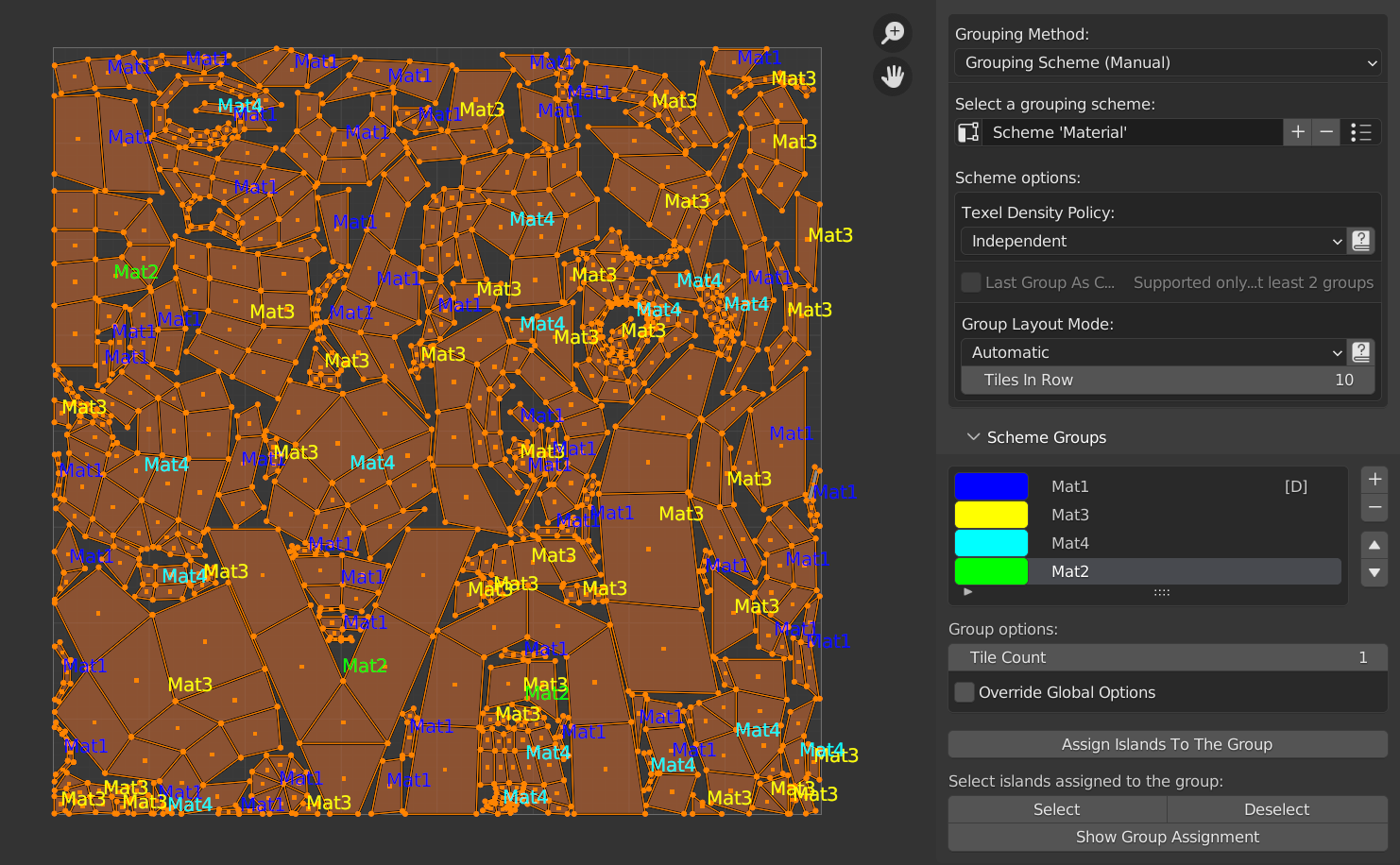Move selected group down in list

click(x=1374, y=572)
